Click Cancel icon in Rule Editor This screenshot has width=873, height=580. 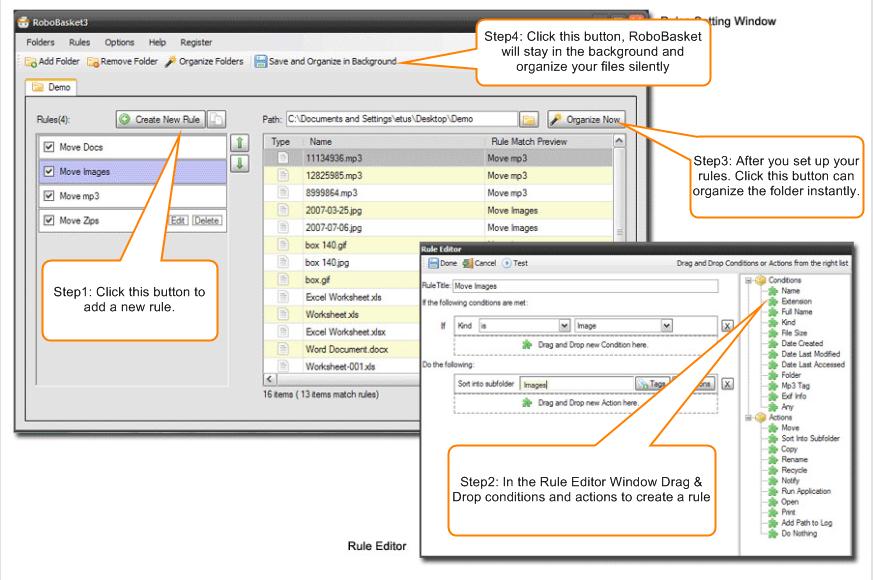(x=468, y=263)
